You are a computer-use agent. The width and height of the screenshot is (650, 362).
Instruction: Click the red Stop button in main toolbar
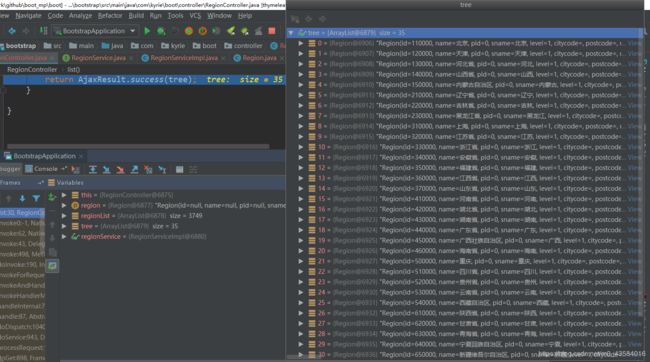click(272, 31)
